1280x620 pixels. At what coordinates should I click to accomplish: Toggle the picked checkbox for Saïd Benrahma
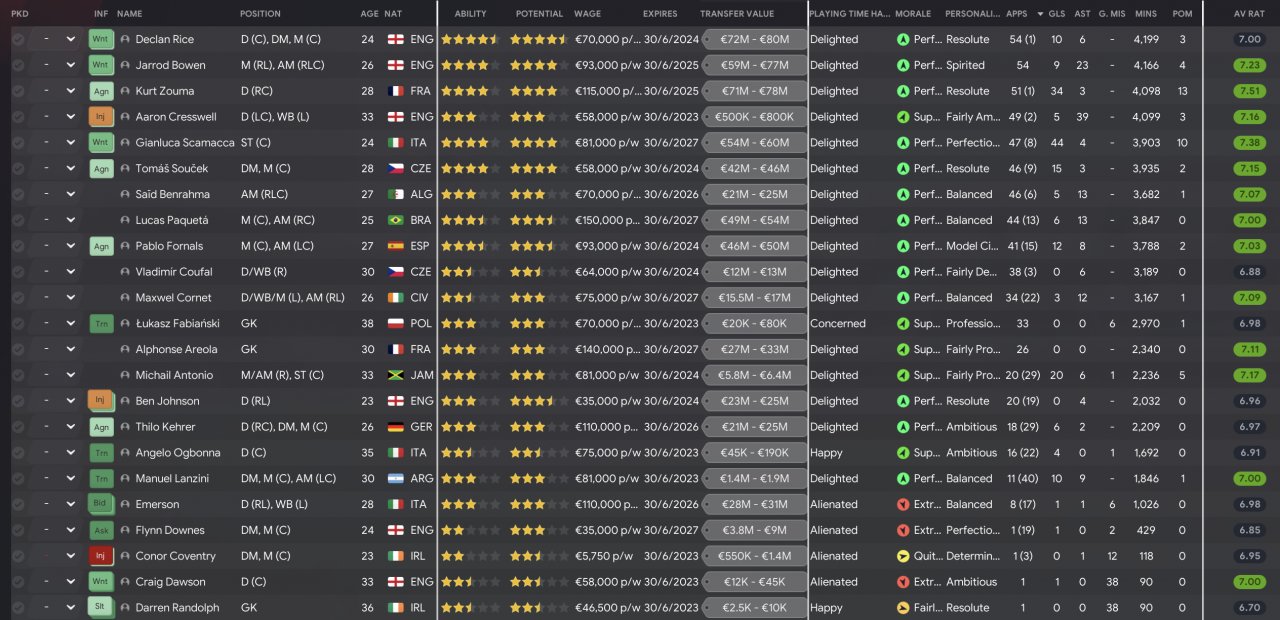[18, 195]
